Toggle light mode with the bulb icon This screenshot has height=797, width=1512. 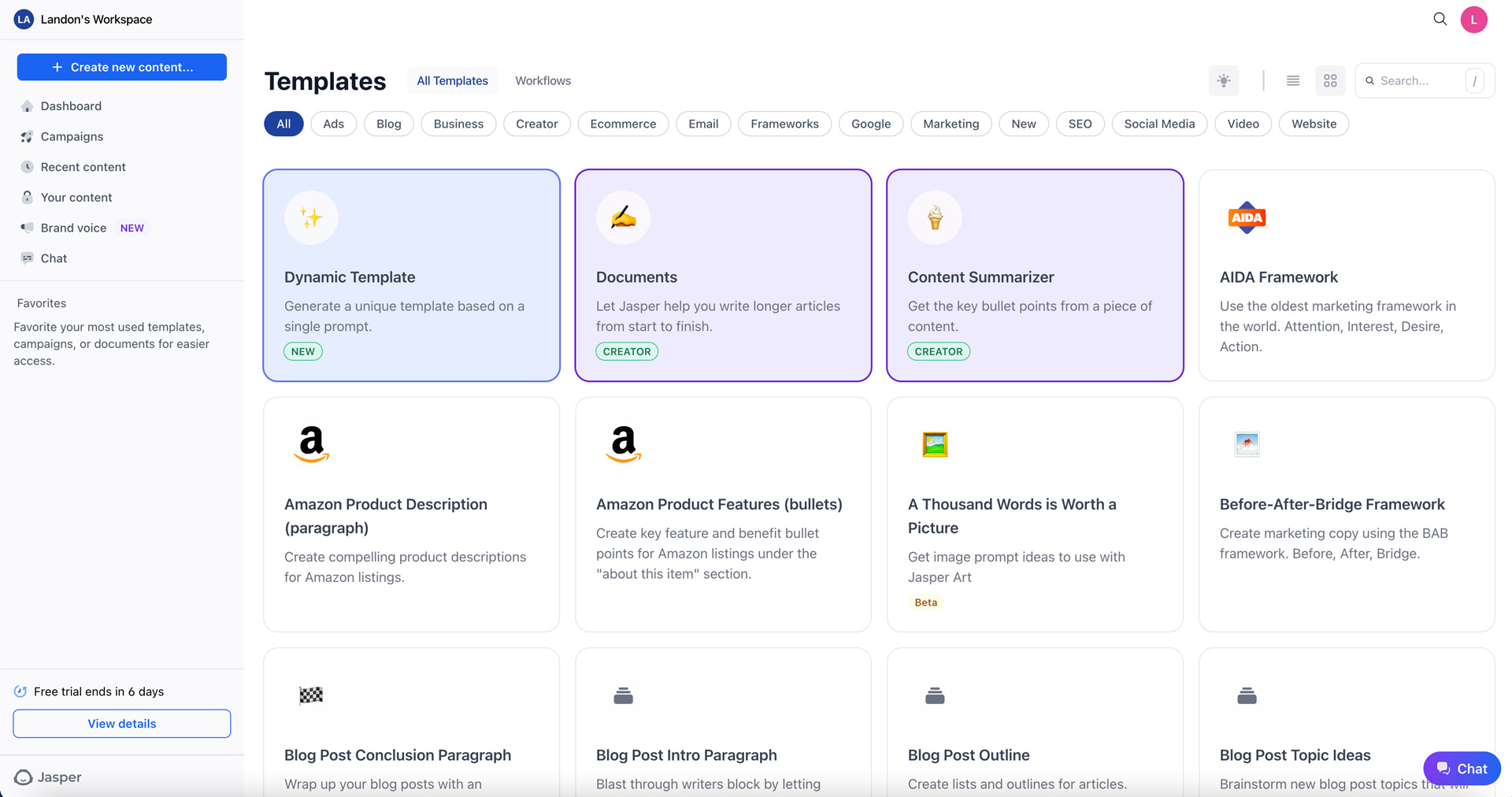pos(1224,80)
